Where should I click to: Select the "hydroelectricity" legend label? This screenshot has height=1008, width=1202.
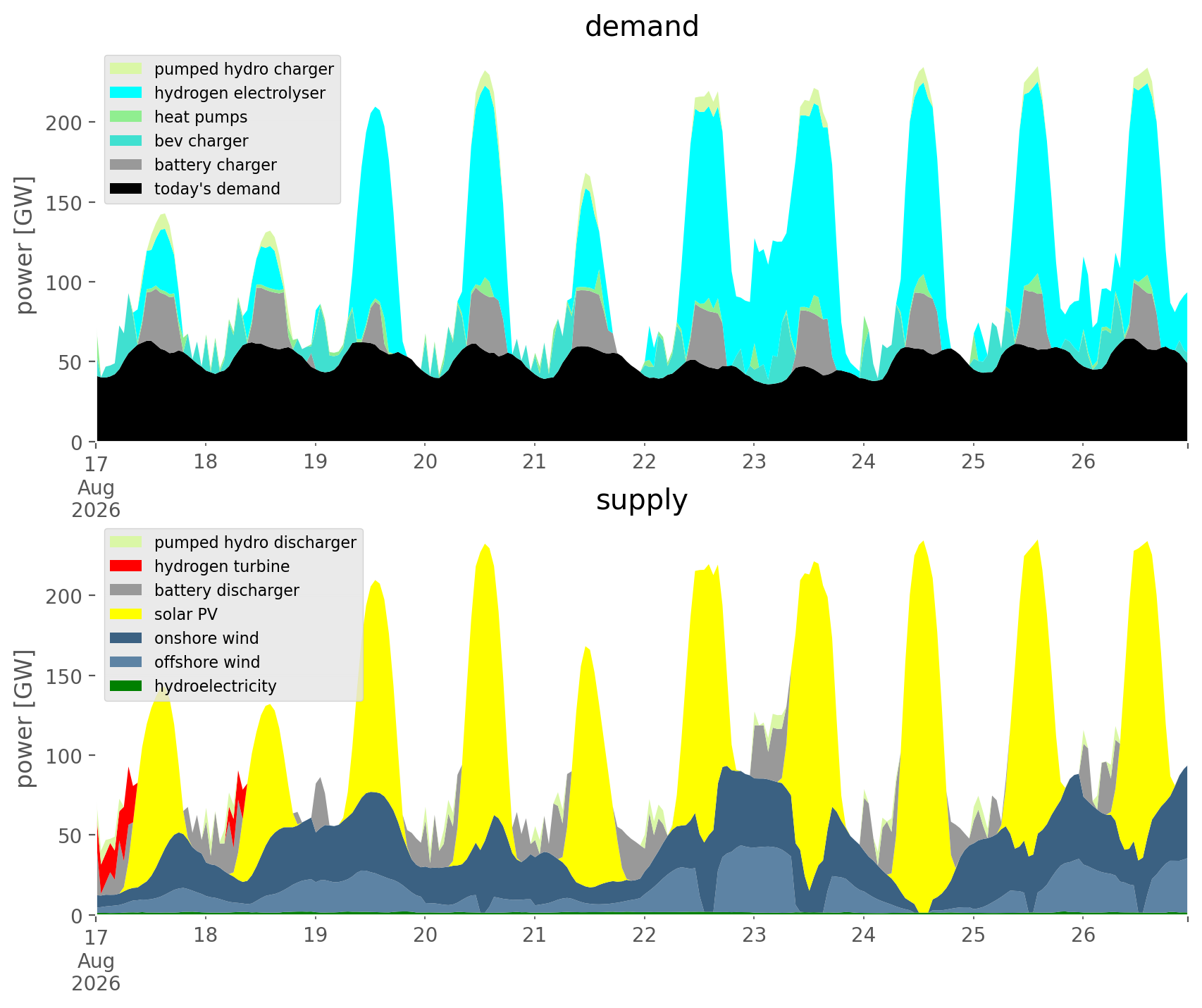pyautogui.click(x=216, y=687)
